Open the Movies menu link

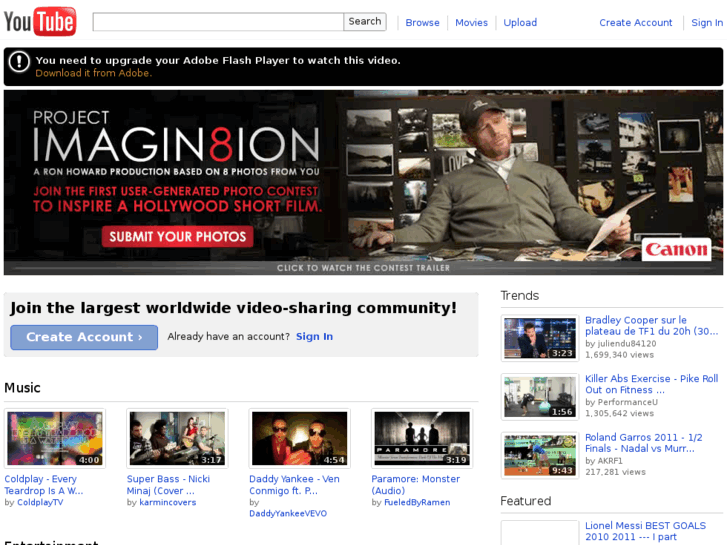(x=472, y=23)
